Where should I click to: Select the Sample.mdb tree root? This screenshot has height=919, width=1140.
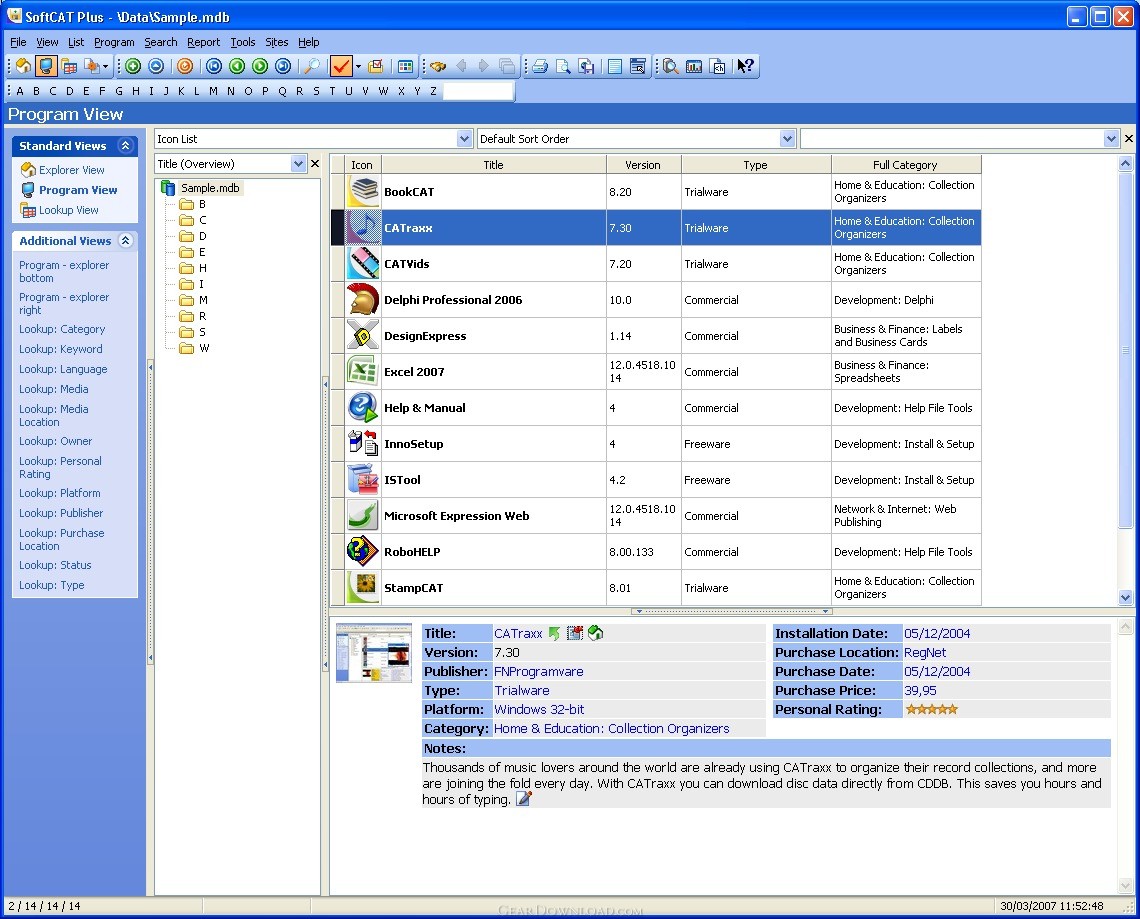click(x=209, y=188)
